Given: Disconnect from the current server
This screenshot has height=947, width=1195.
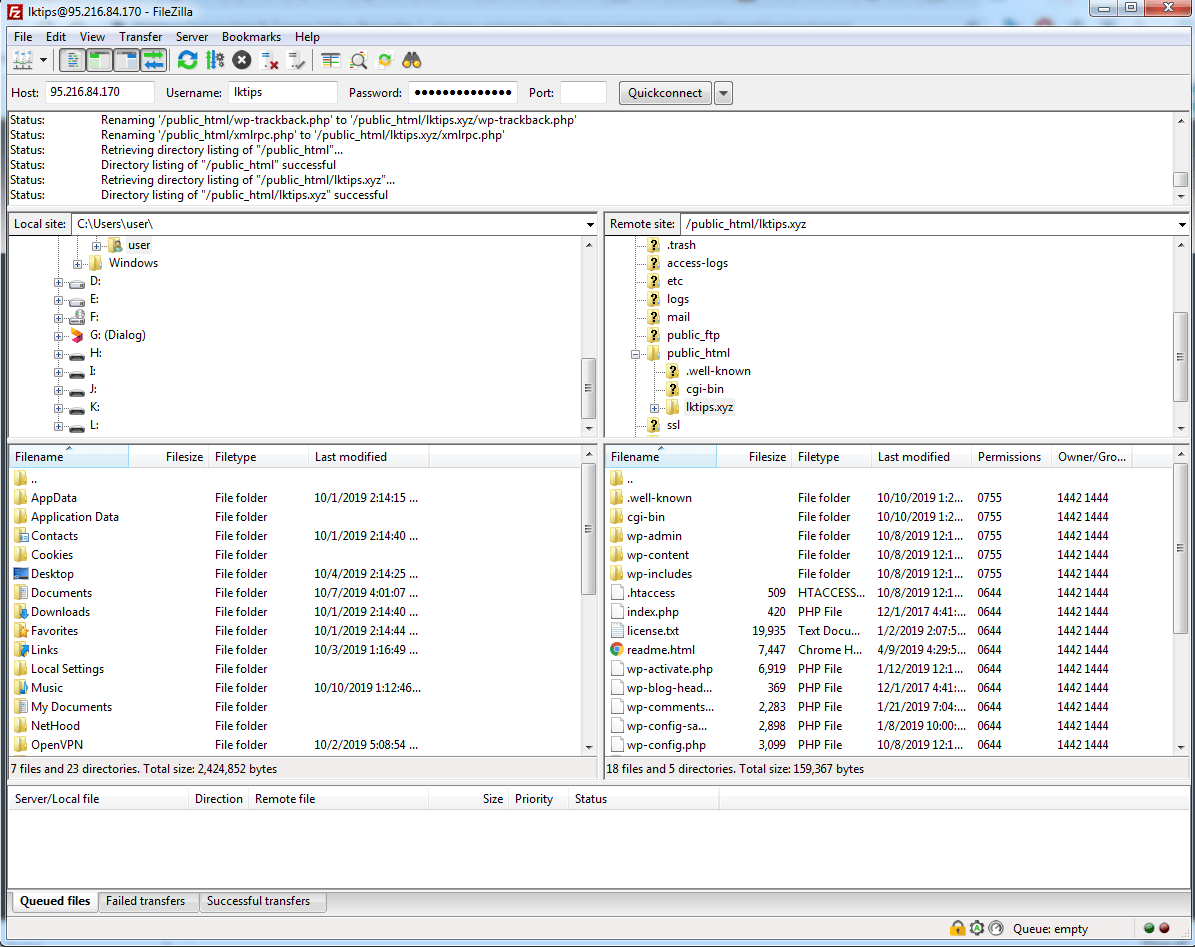Looking at the screenshot, I should tap(269, 60).
